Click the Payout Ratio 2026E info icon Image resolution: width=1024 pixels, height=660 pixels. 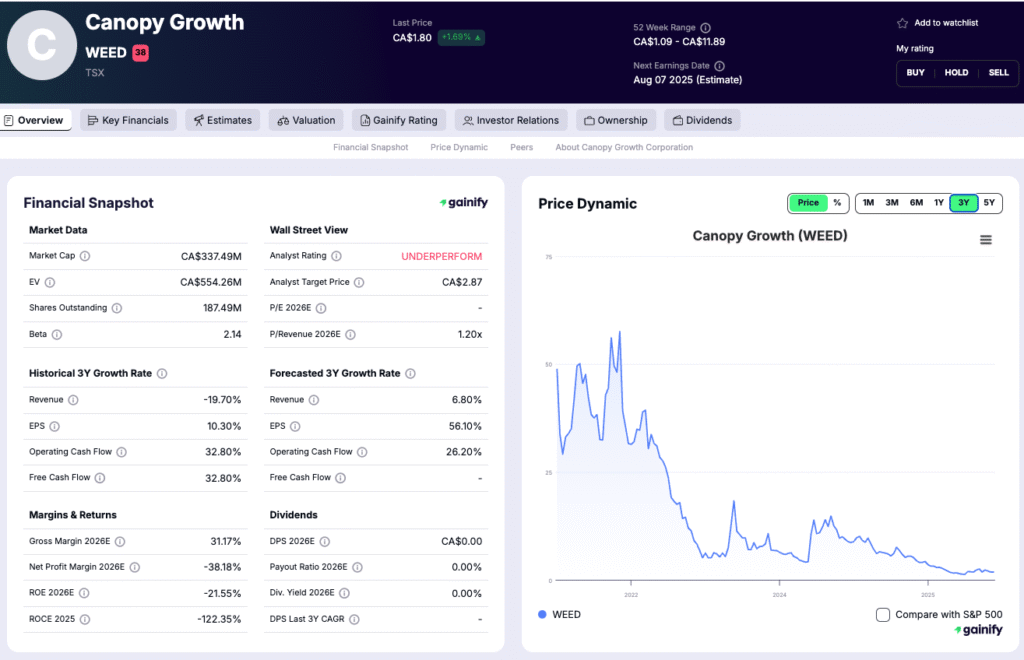[357, 567]
